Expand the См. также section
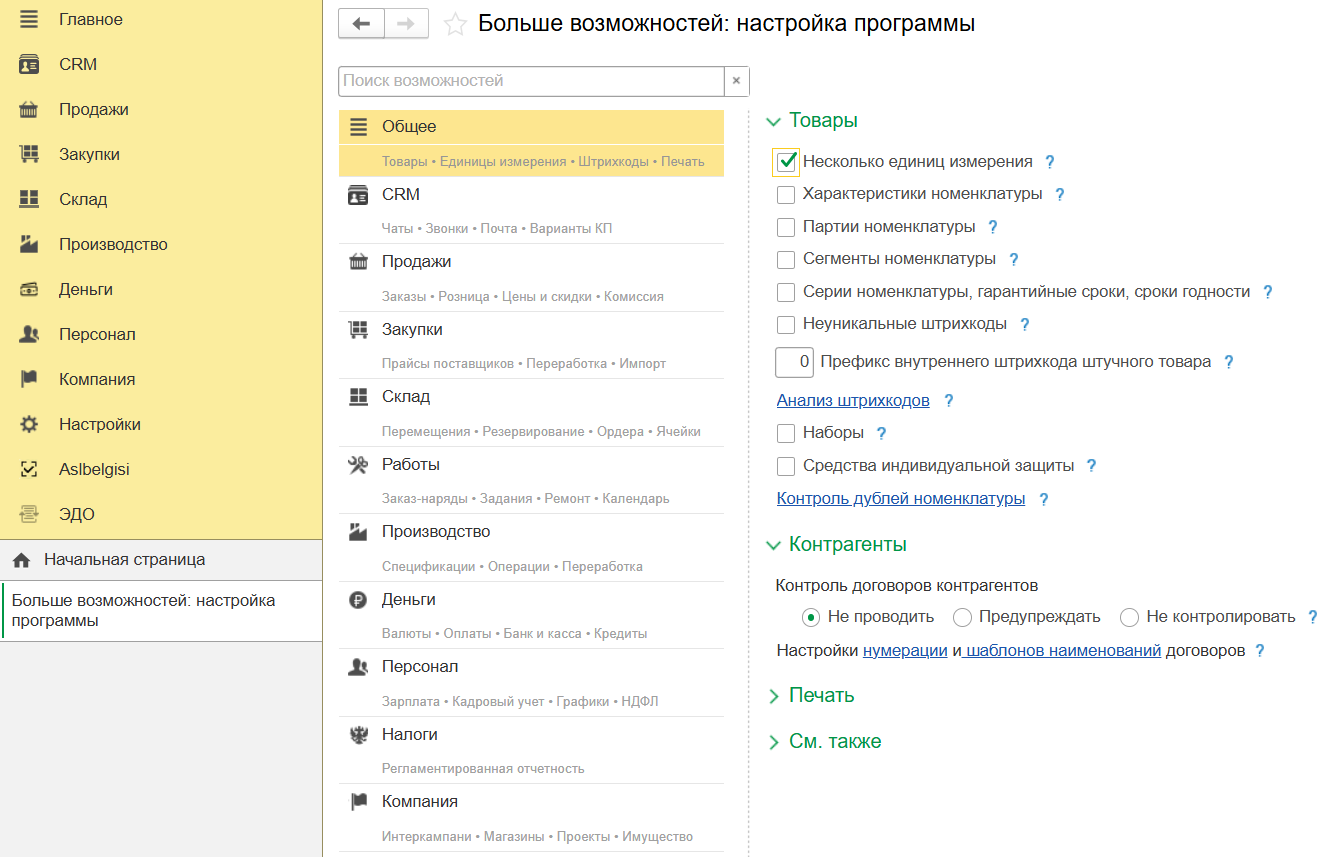1324x857 pixels. click(834, 742)
